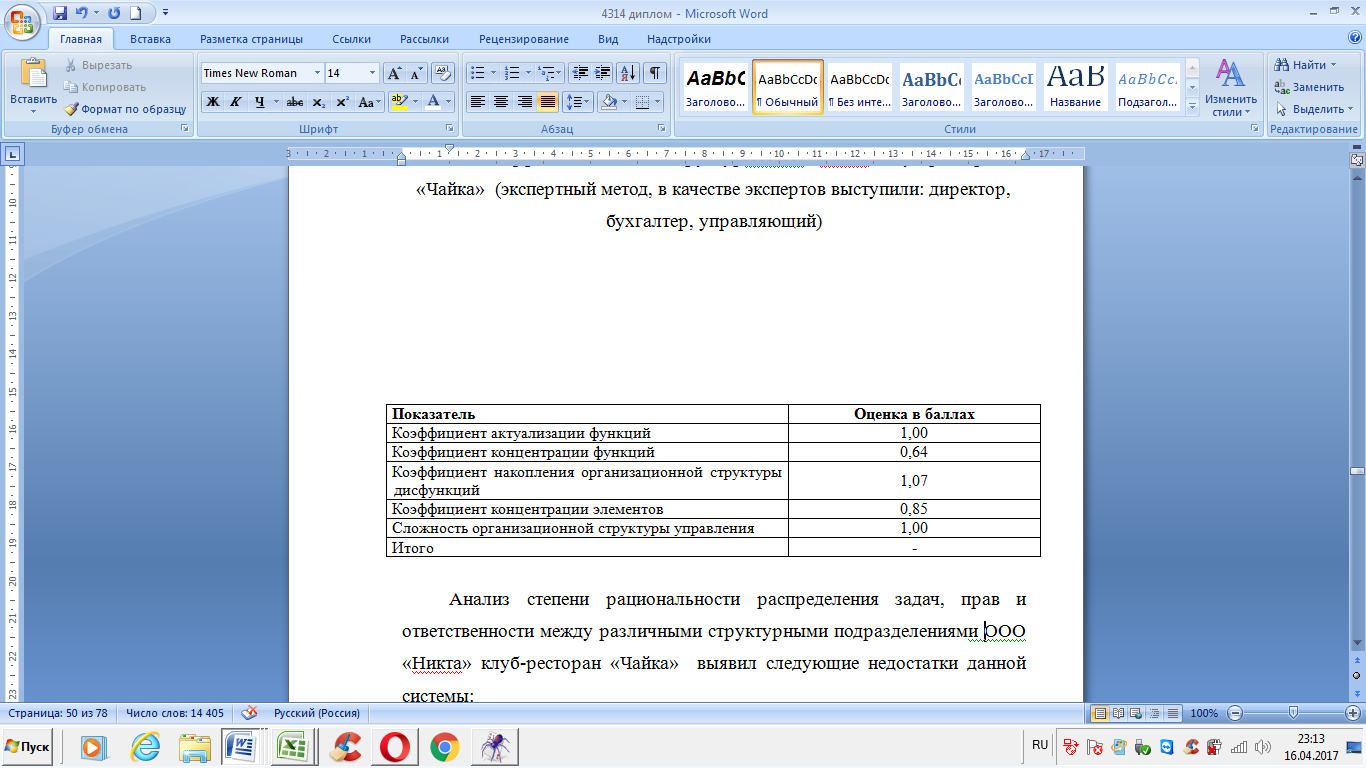The height and width of the screenshot is (768, 1366).
Task: Open Google Chrome from the taskbar
Action: tap(444, 747)
